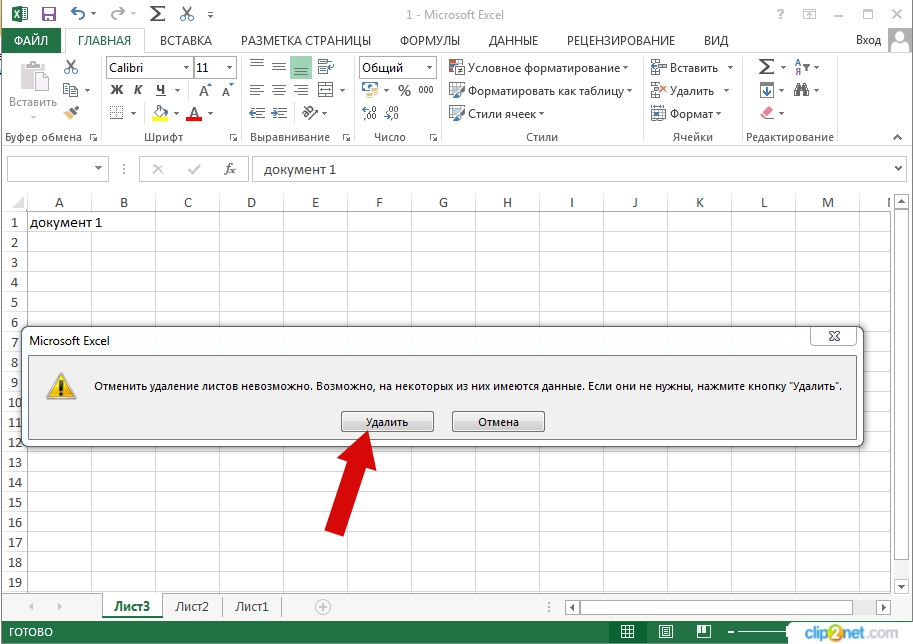Toggle center text horizontally
The width and height of the screenshot is (913, 644).
click(x=279, y=90)
